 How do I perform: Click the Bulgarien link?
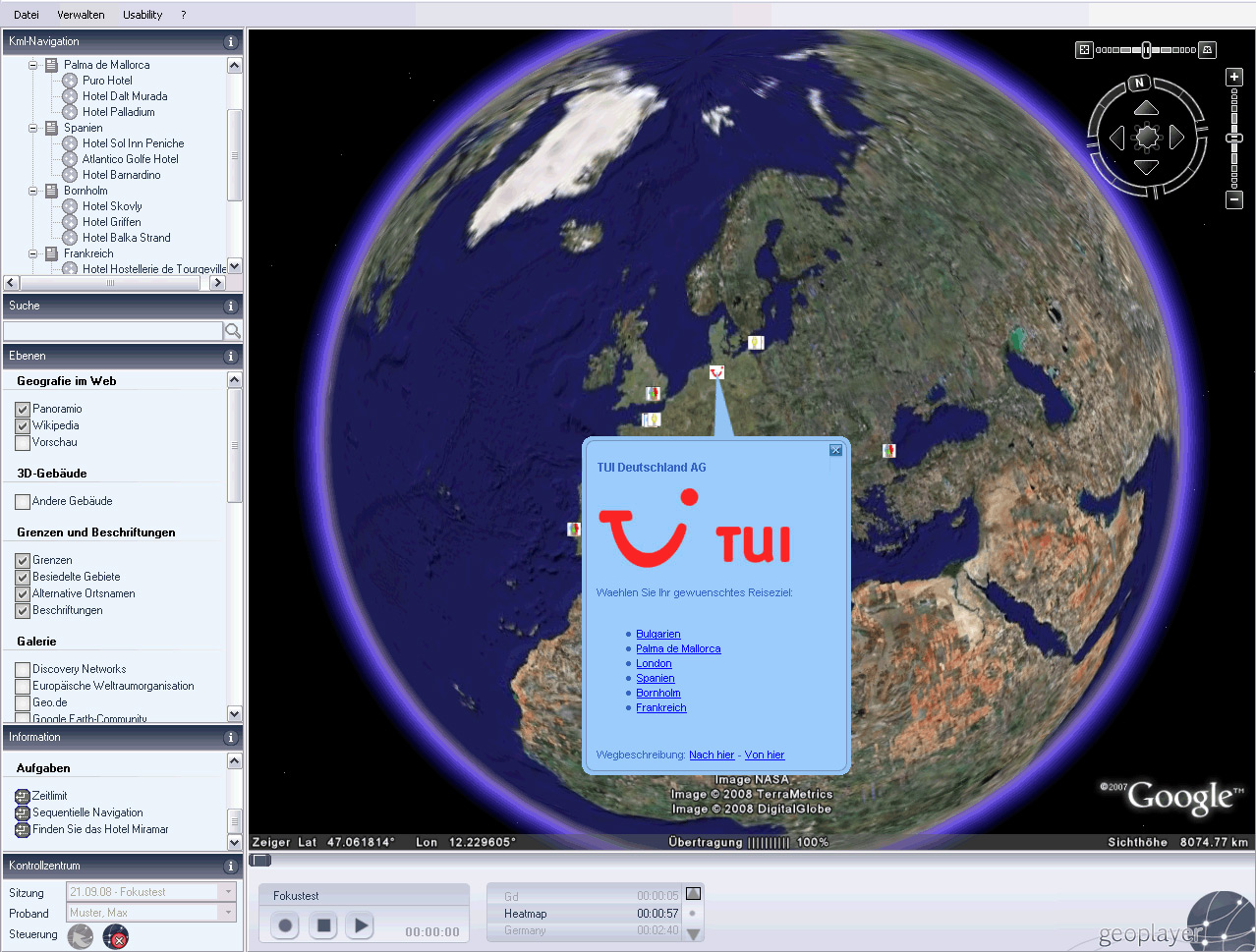pos(658,635)
